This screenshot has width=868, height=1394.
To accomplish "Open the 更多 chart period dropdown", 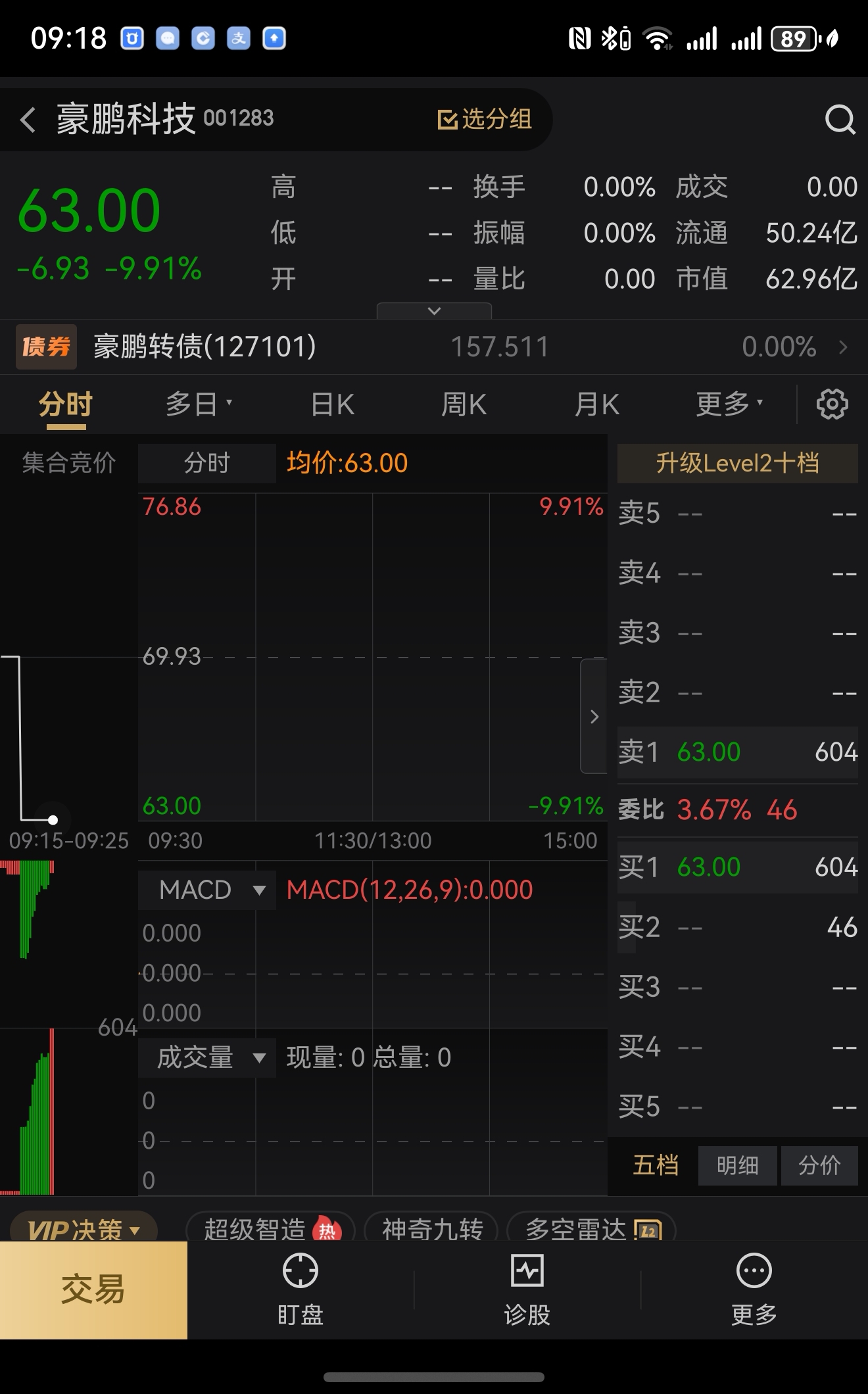I will [730, 404].
